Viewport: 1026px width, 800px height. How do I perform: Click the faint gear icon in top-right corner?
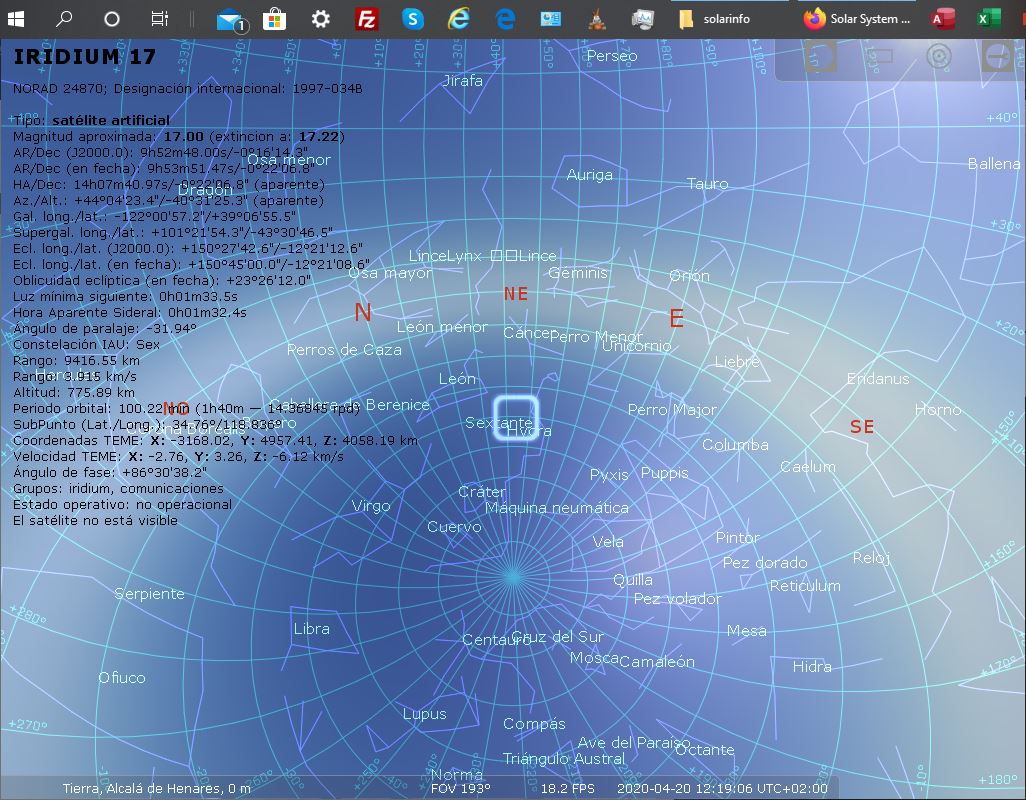point(938,56)
